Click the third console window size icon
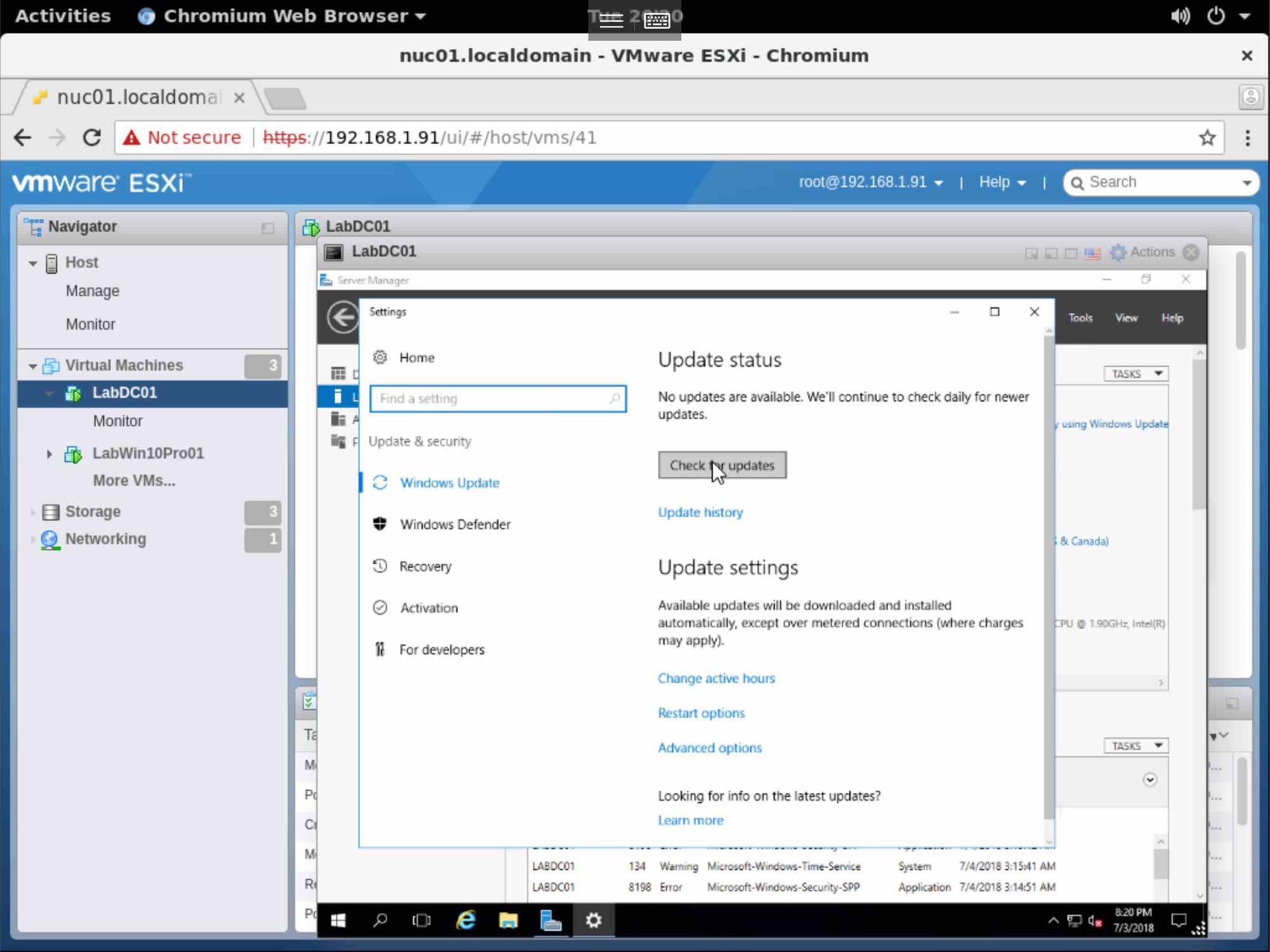 [x=1071, y=253]
